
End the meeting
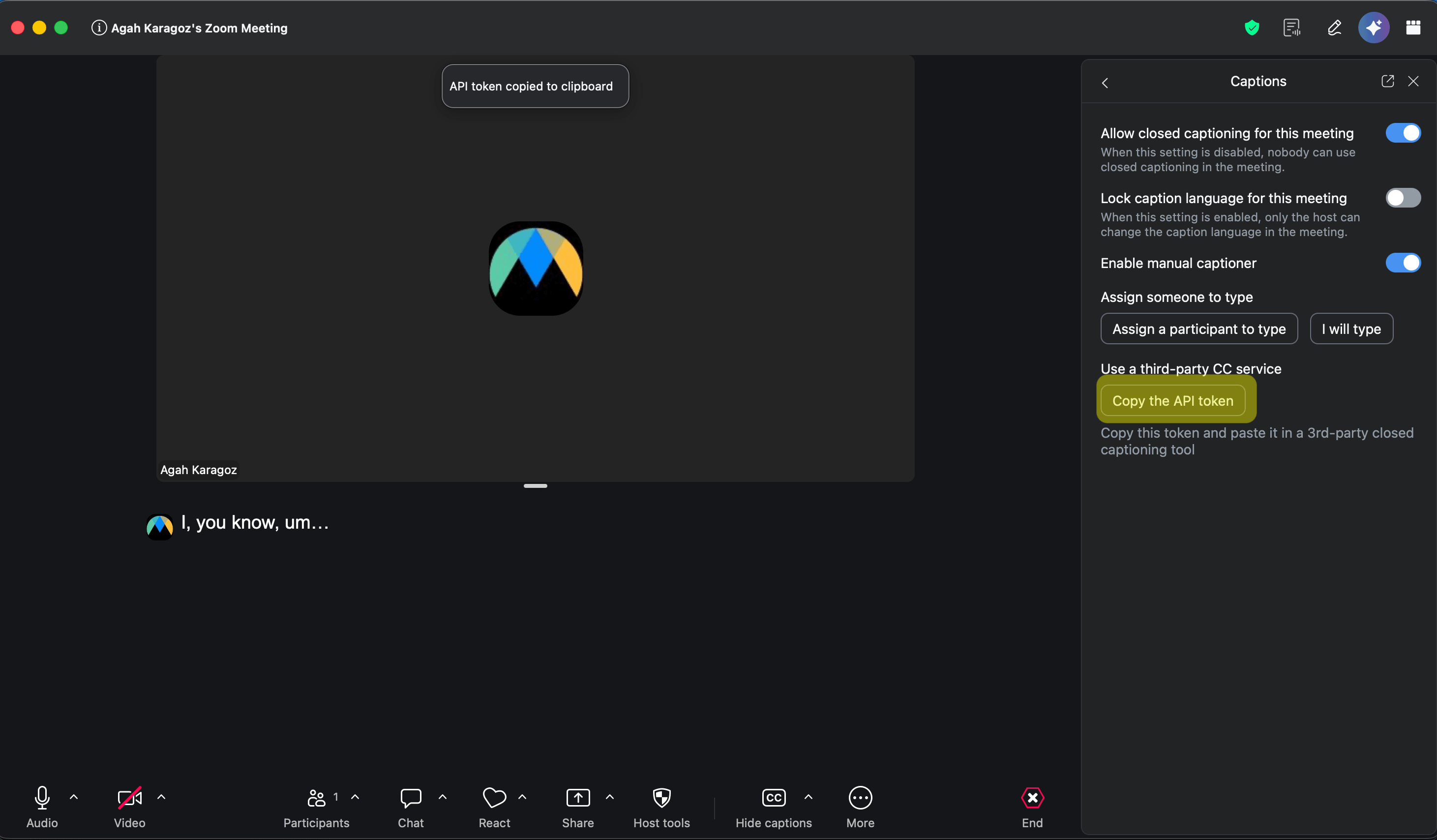(1032, 807)
